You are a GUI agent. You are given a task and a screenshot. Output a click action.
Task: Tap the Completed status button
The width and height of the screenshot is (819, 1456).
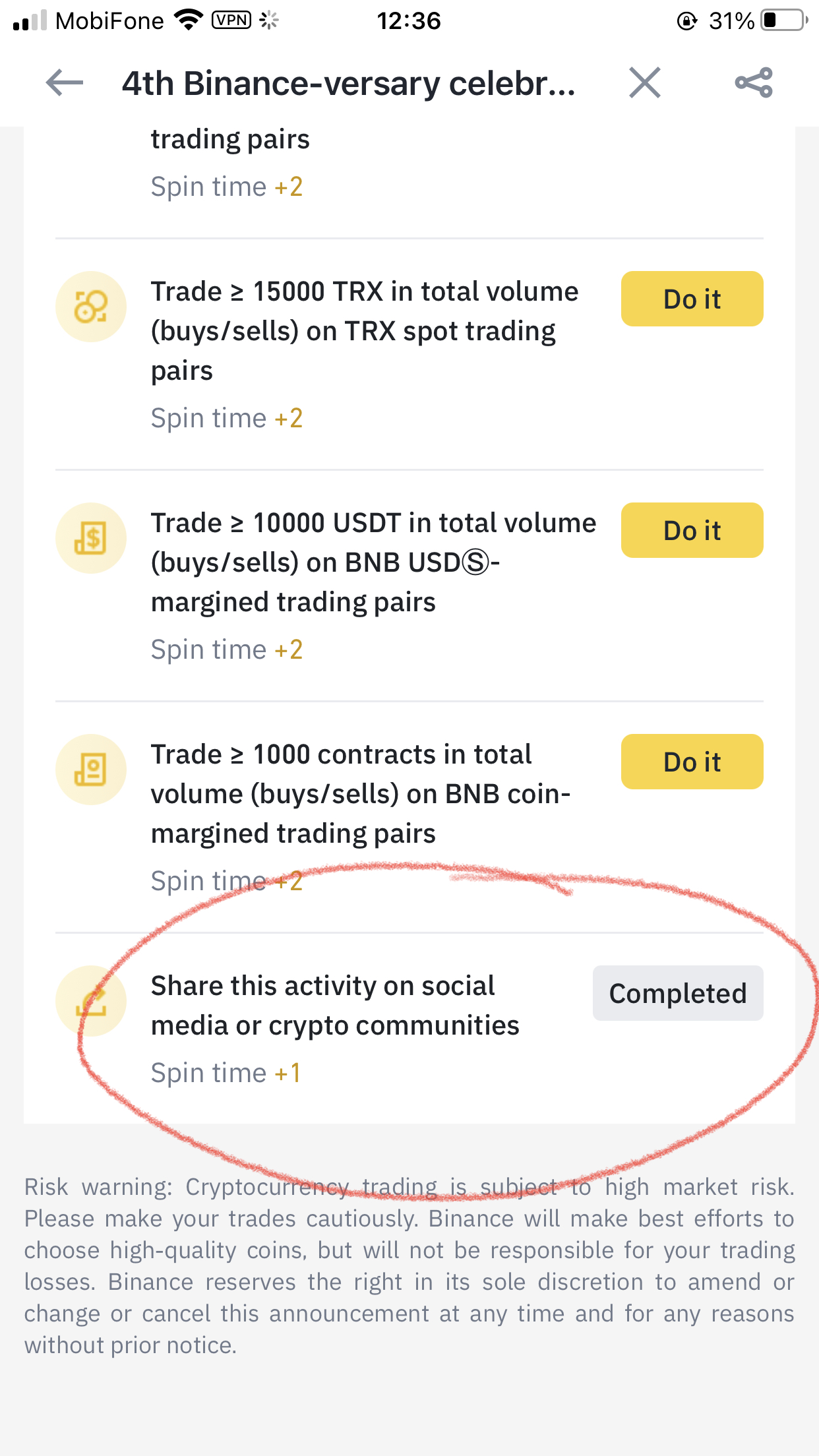678,993
